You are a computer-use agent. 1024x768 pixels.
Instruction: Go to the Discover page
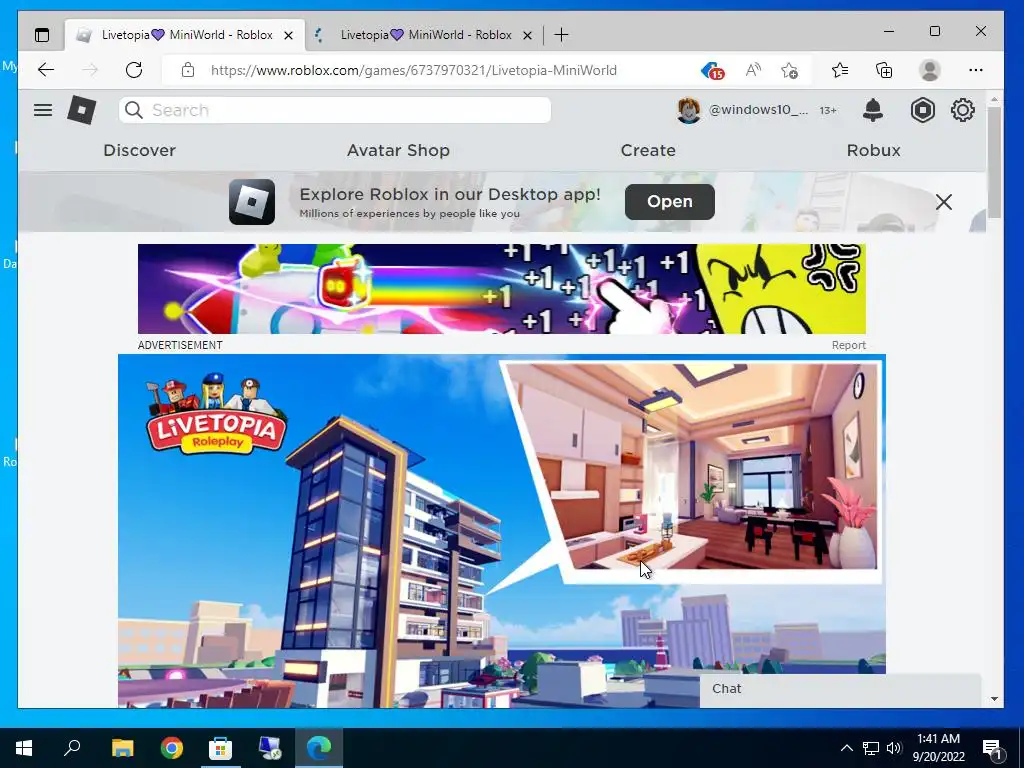(140, 150)
